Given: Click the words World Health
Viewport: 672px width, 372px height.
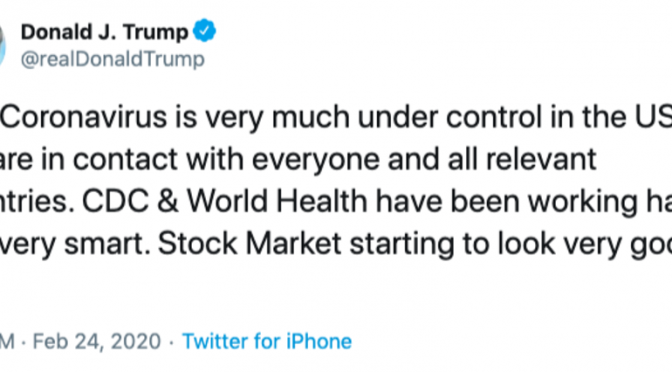Looking at the screenshot, I should 277,201.
